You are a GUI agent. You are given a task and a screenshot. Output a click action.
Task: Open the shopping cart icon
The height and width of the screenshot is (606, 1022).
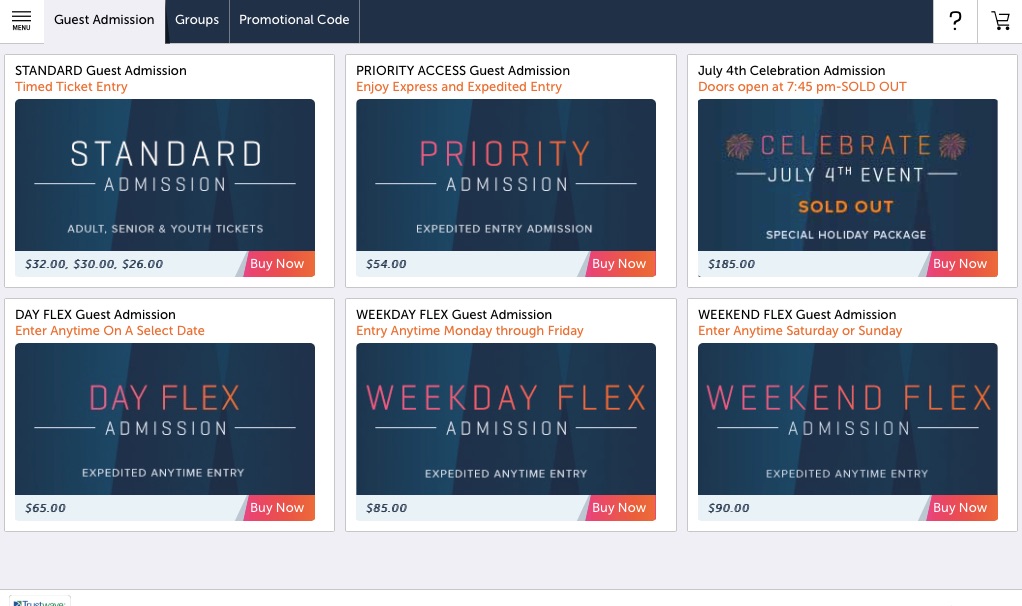pos(1000,21)
